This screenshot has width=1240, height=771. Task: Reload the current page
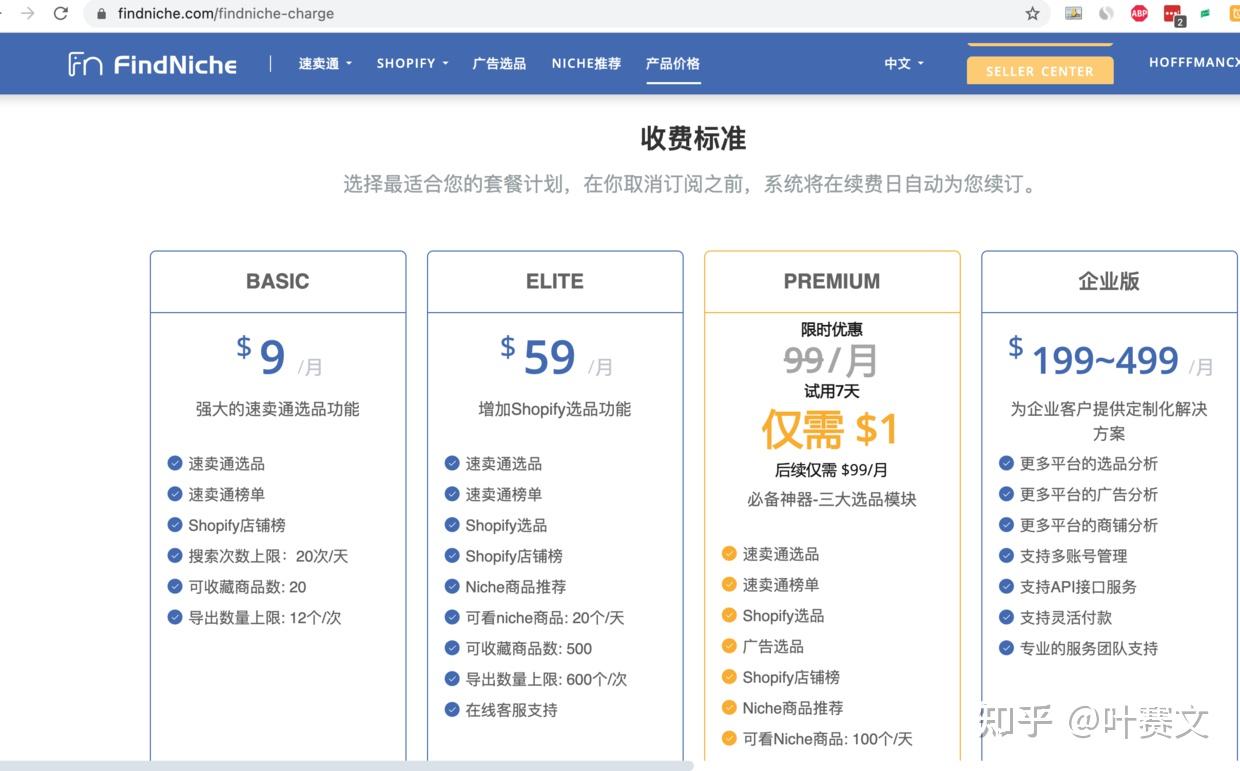(x=62, y=14)
